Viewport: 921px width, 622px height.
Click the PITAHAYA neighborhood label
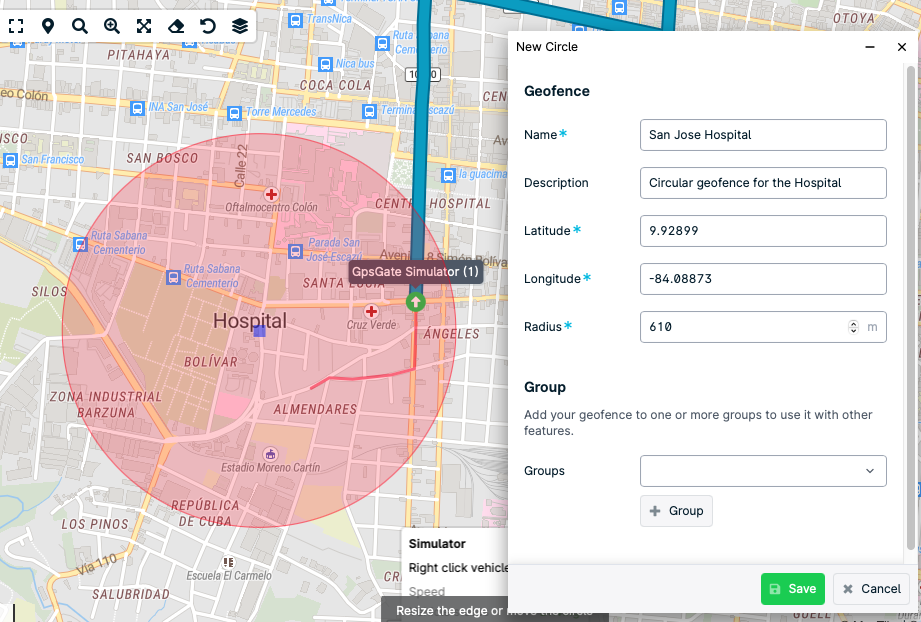point(138,55)
